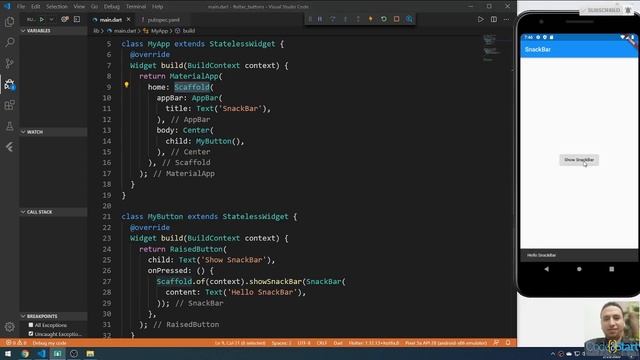Open Dart DevTools widget inspector icon
This screenshot has height=360, width=640.
click(x=409, y=19)
